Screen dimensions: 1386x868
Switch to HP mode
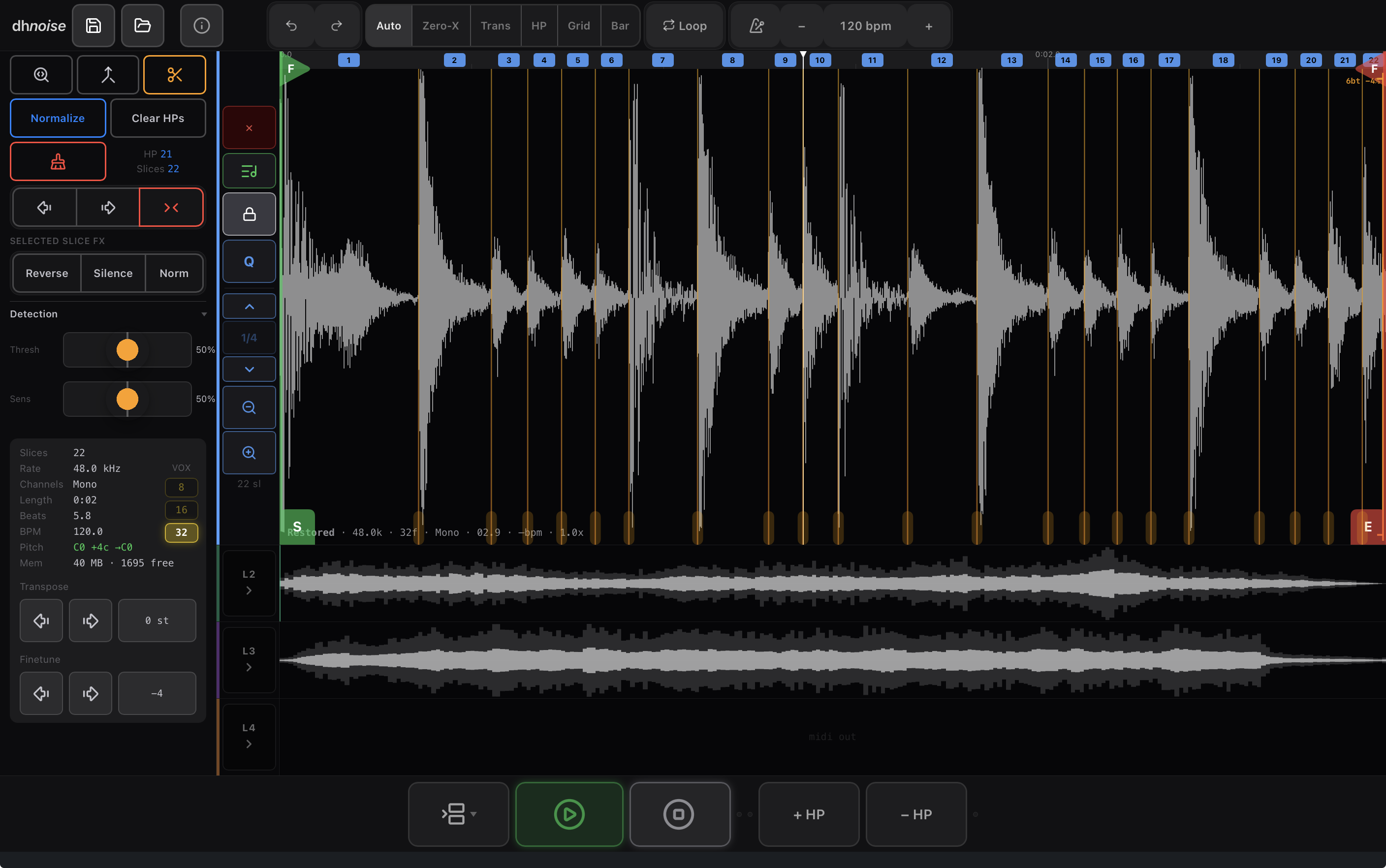point(539,25)
